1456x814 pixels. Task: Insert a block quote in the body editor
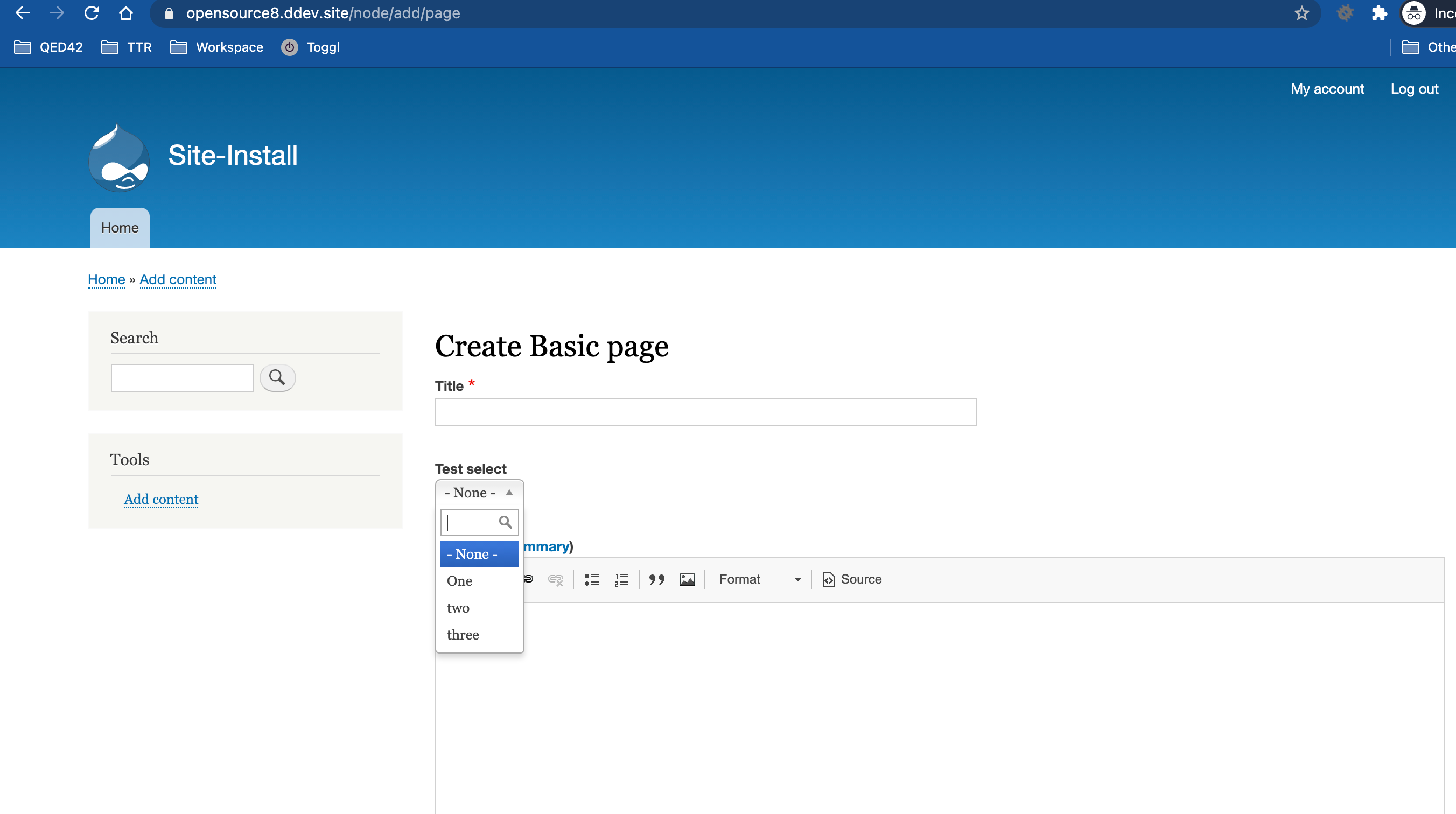(x=656, y=579)
